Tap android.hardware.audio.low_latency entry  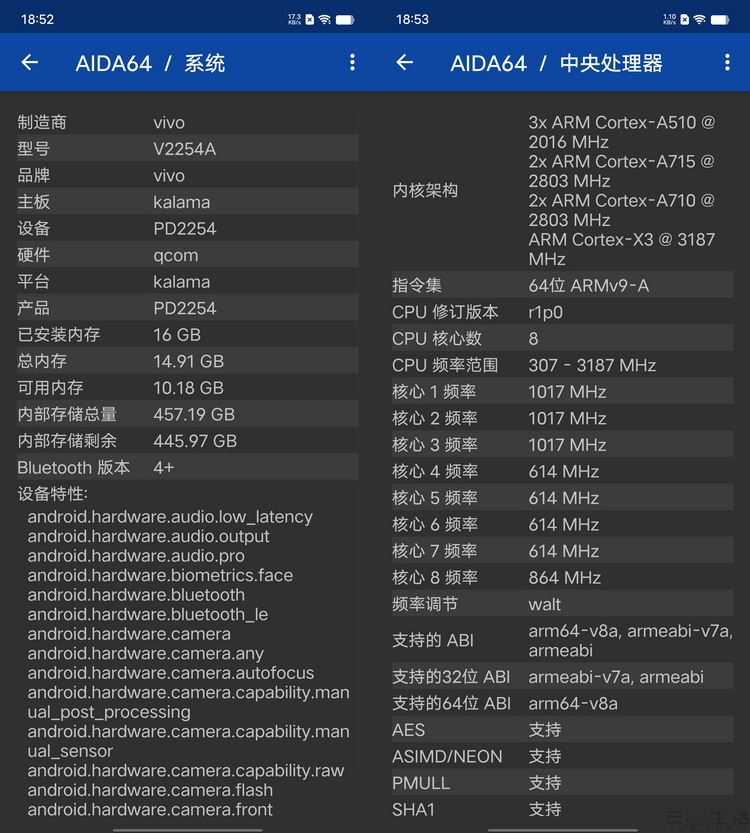click(170, 516)
